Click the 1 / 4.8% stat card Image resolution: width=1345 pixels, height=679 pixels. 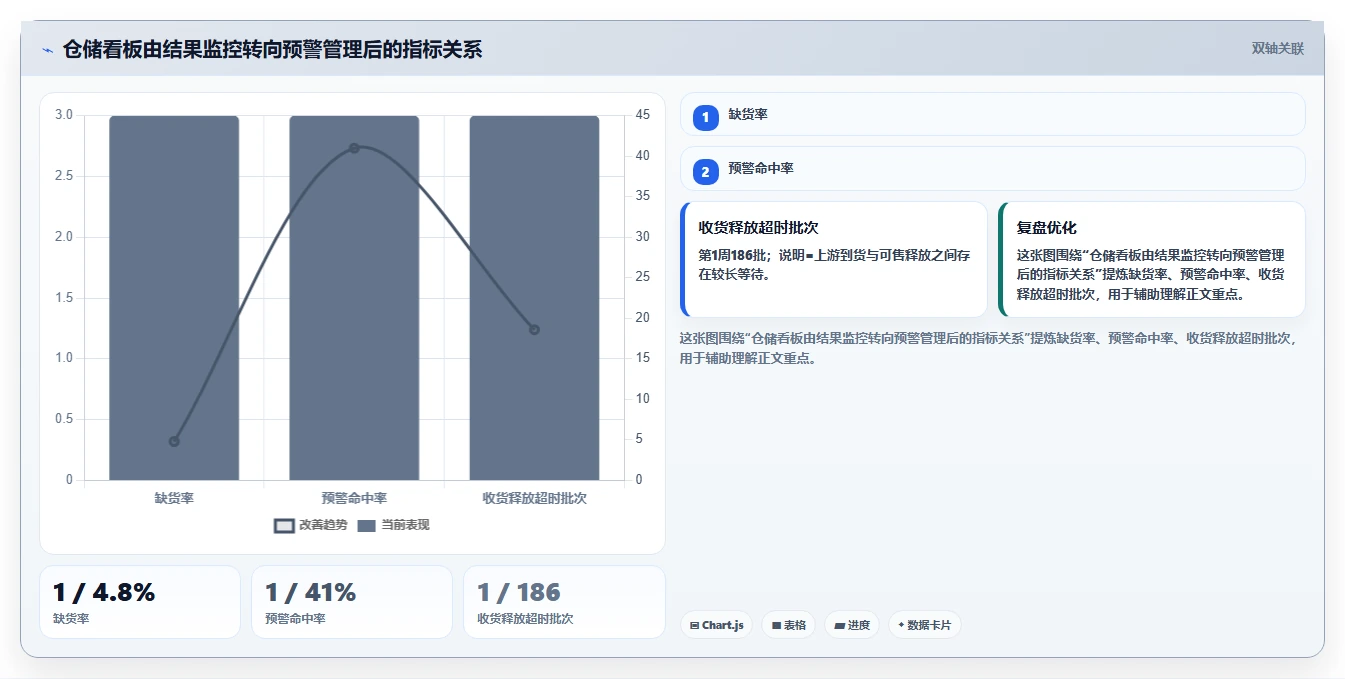(140, 602)
